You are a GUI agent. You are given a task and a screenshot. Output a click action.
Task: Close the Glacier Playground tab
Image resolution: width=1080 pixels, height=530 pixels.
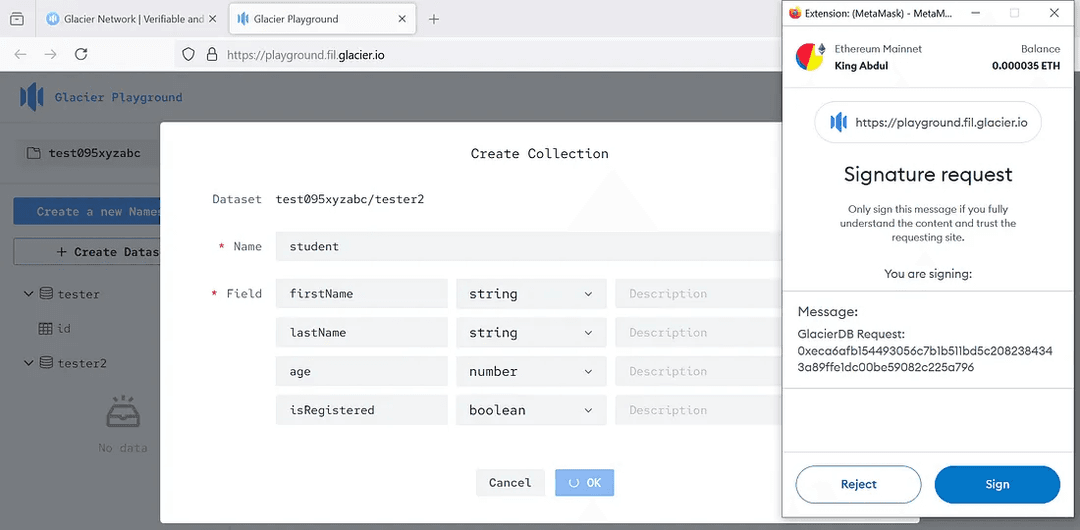[x=403, y=19]
